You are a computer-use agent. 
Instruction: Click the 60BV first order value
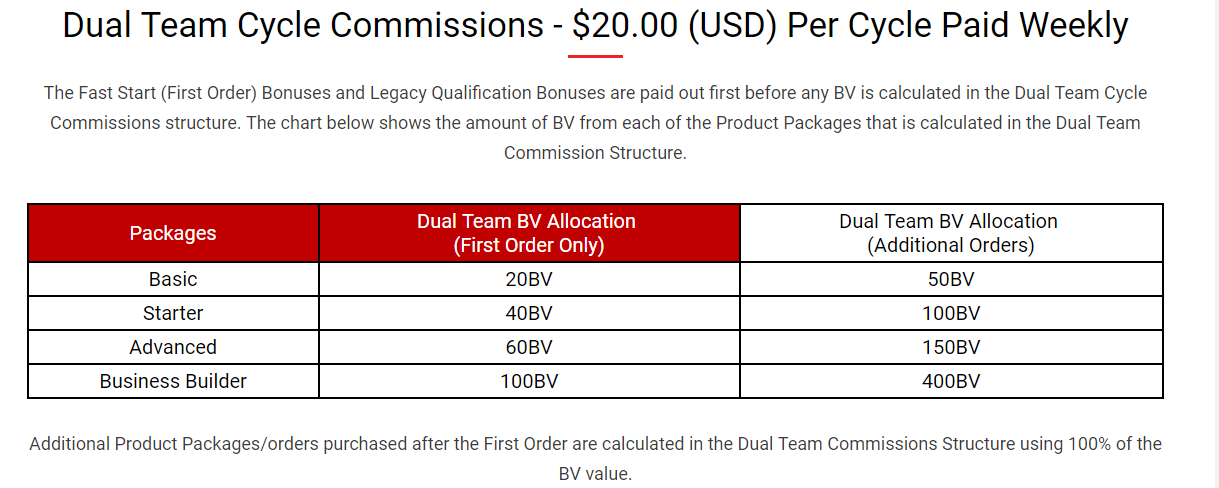point(529,347)
